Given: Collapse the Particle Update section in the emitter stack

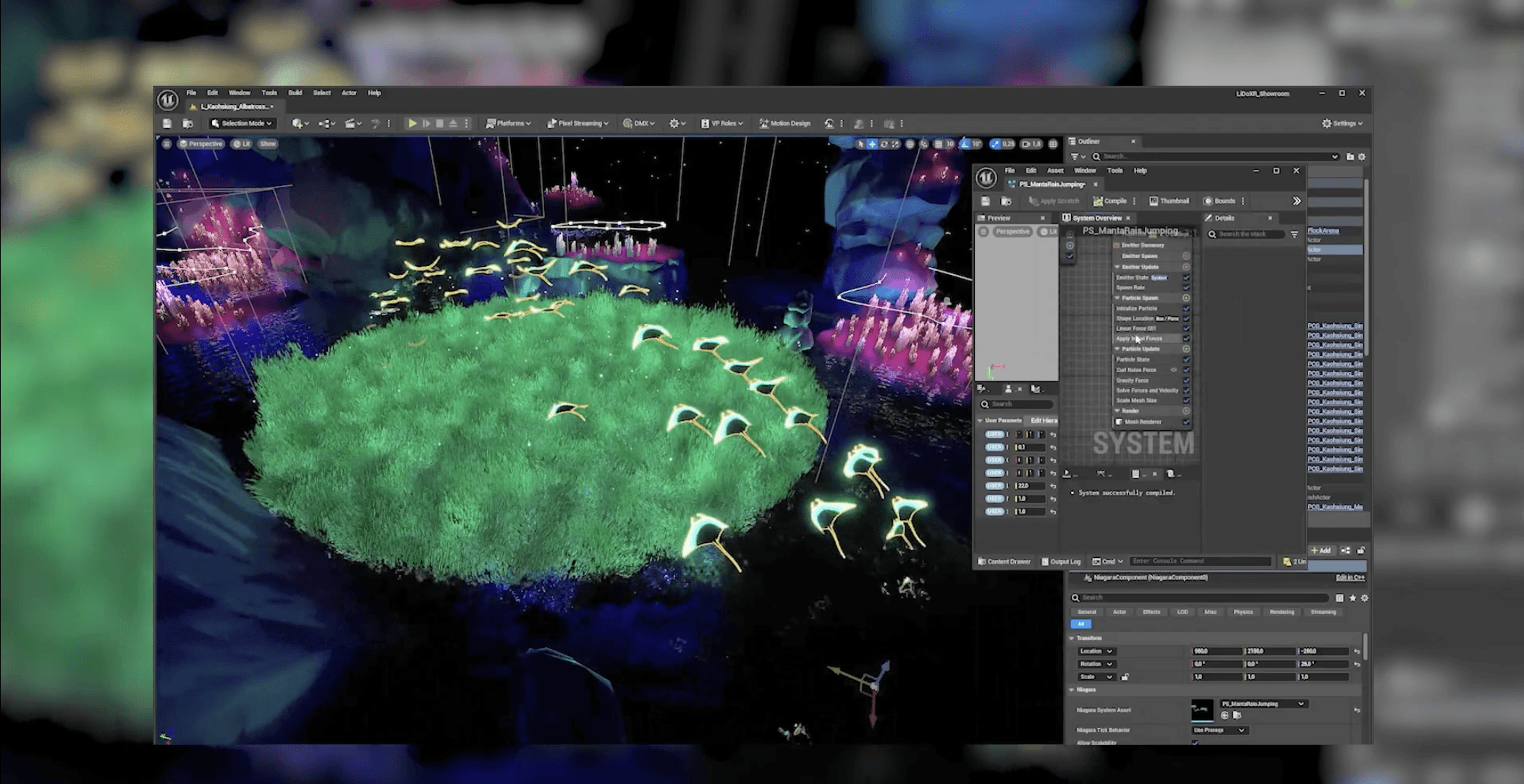Looking at the screenshot, I should pyautogui.click(x=1117, y=349).
